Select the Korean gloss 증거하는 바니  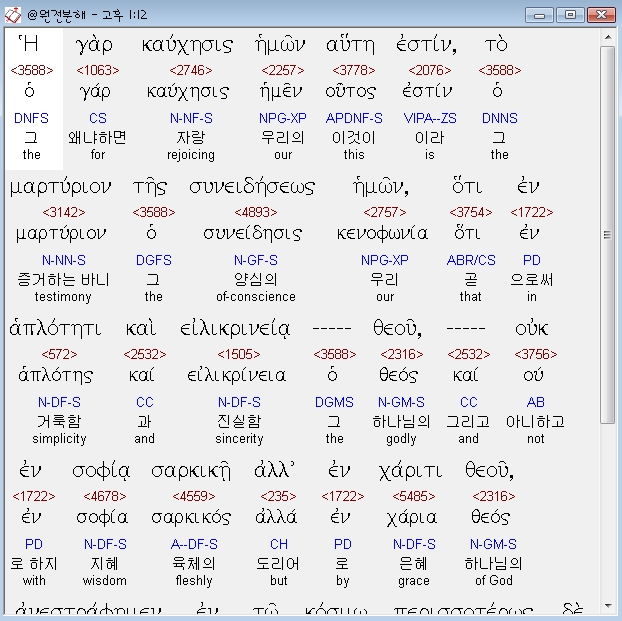(x=63, y=280)
